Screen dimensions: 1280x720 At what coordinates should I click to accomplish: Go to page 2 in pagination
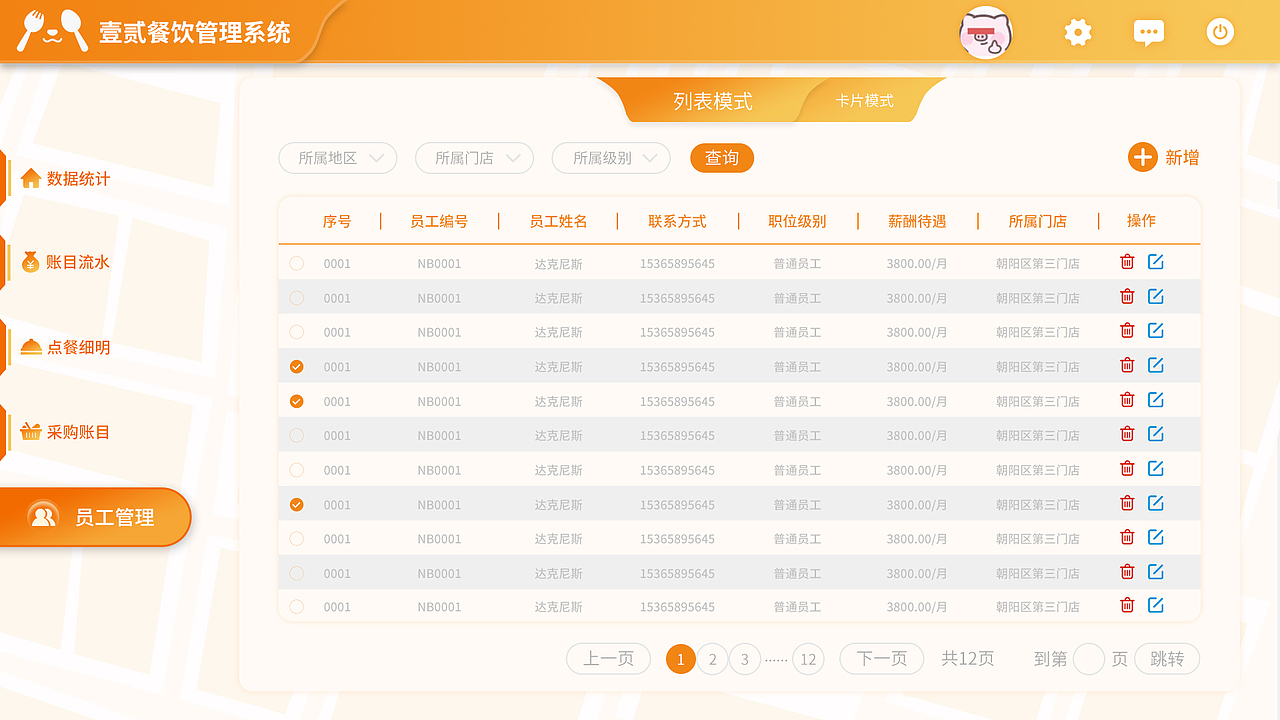(713, 659)
